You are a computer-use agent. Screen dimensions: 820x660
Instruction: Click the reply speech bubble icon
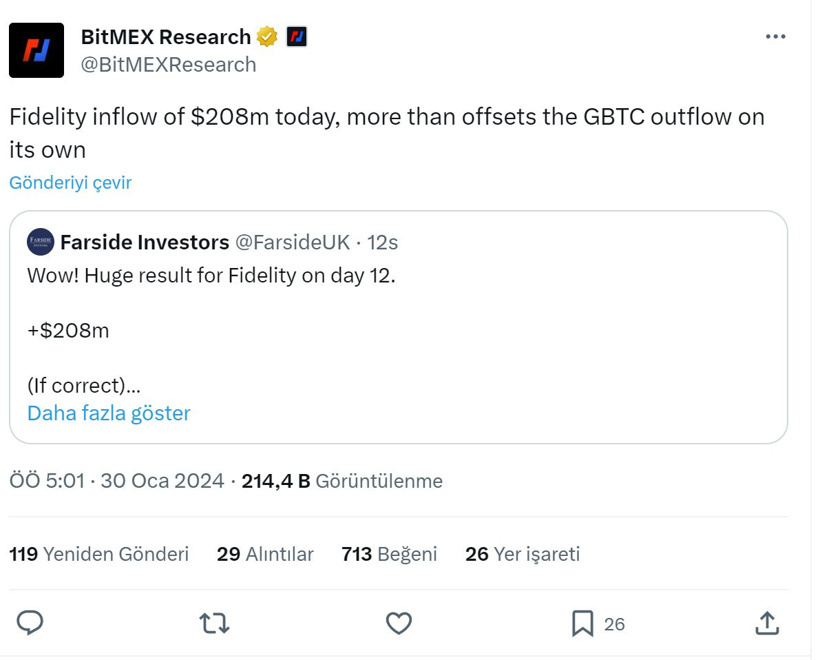(x=31, y=623)
